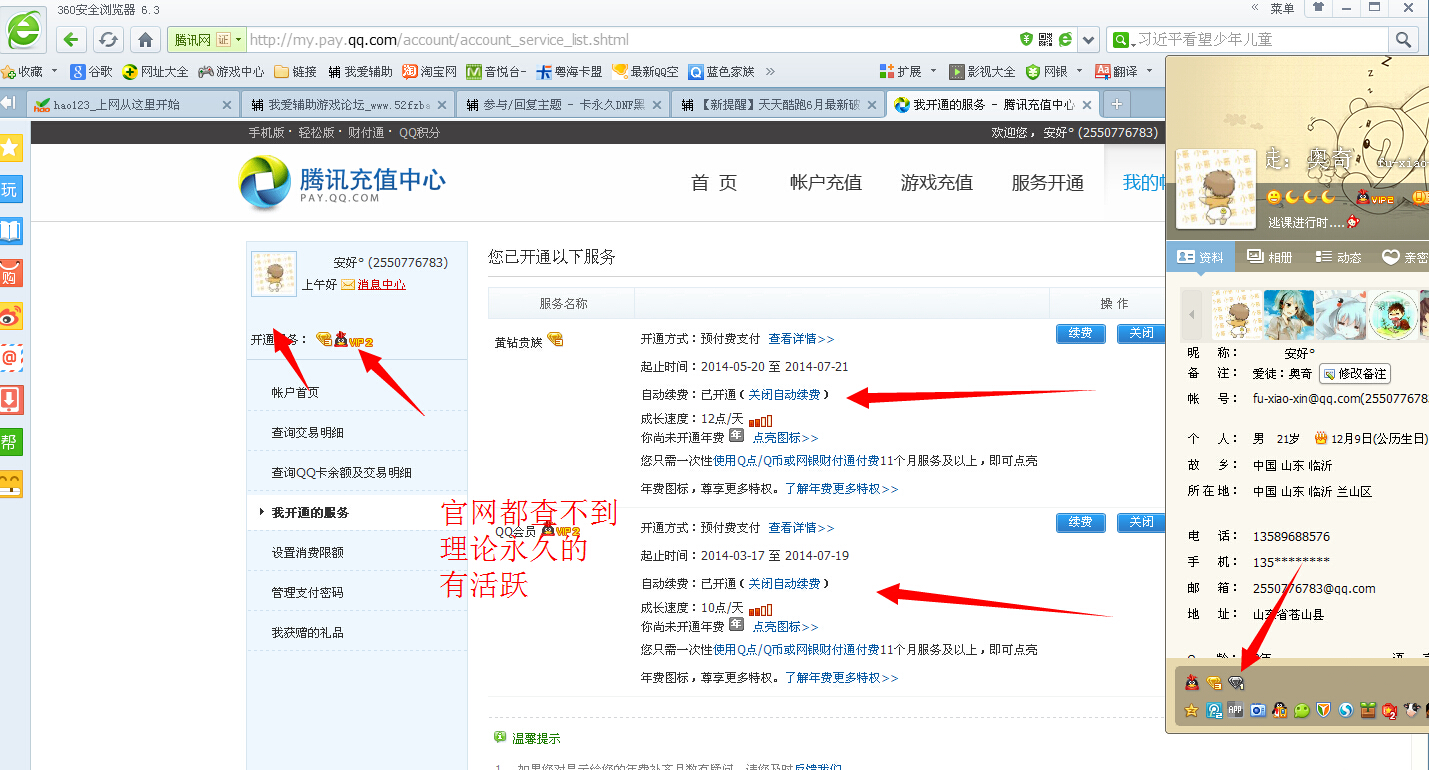Click the yellow diamond icon in QQ panel
Viewport: 1429px width, 770px height.
click(1214, 683)
